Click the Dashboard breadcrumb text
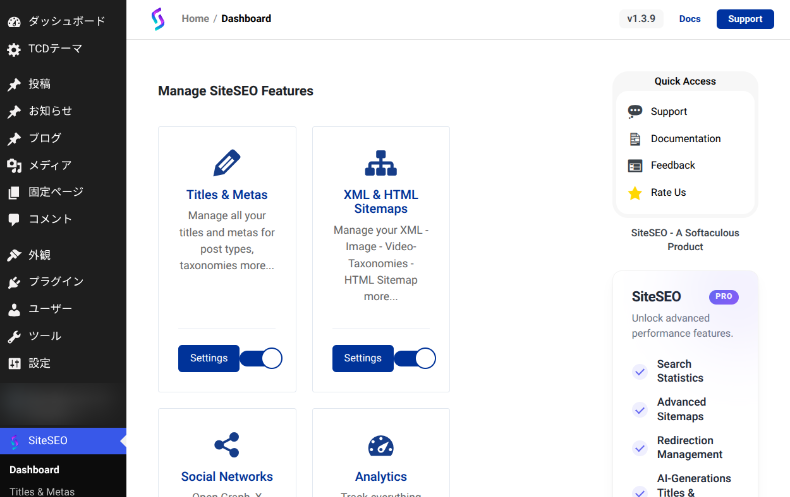Screen dimensions: 790x497 pyautogui.click(x=246, y=19)
